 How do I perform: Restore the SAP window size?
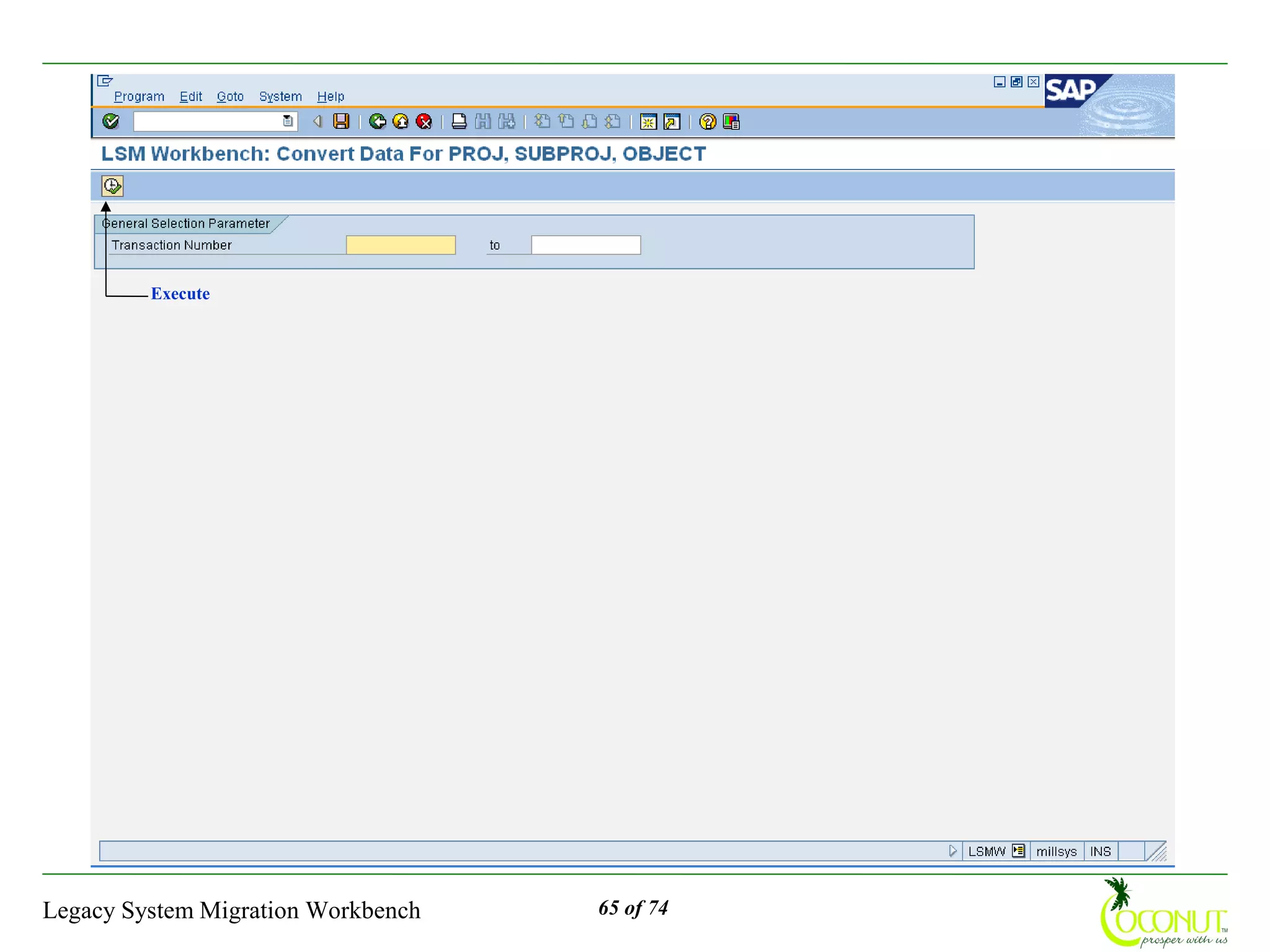(1016, 82)
